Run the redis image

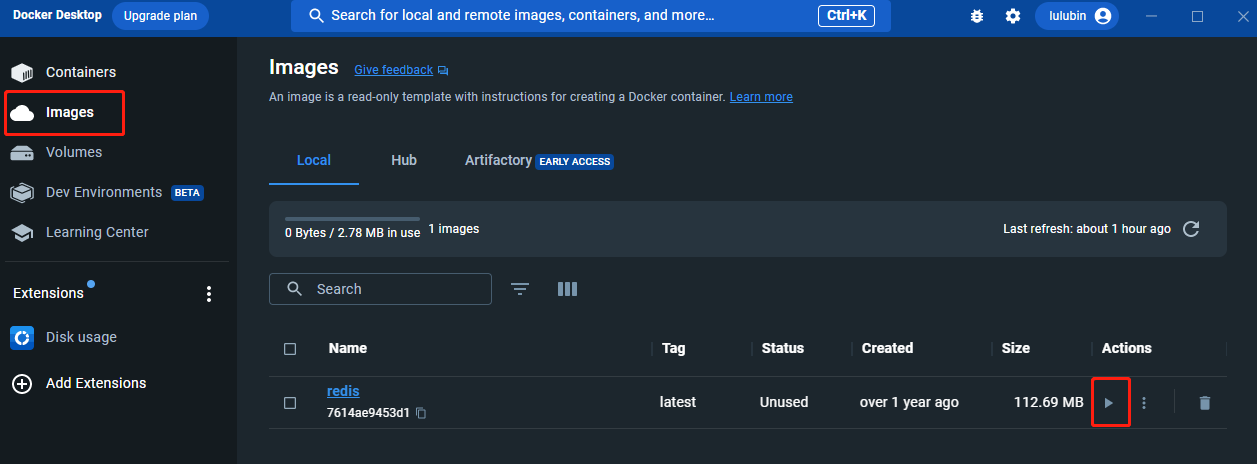[x=1108, y=402]
